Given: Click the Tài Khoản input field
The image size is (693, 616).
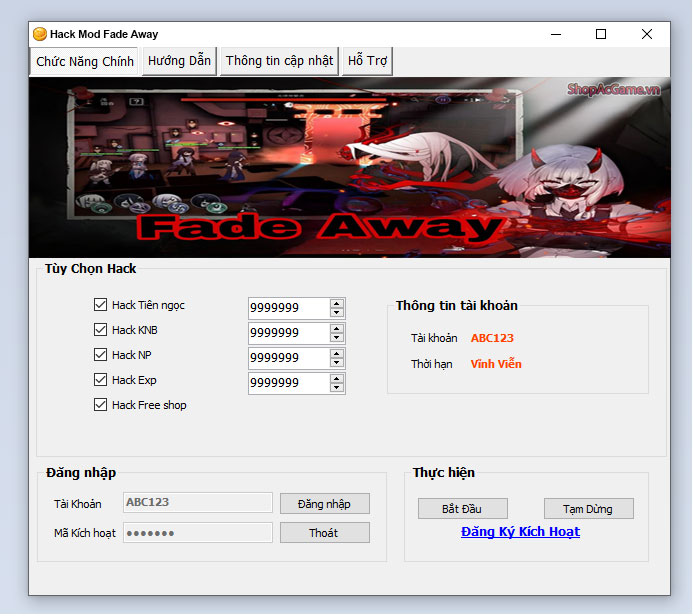Looking at the screenshot, I should click(198, 502).
